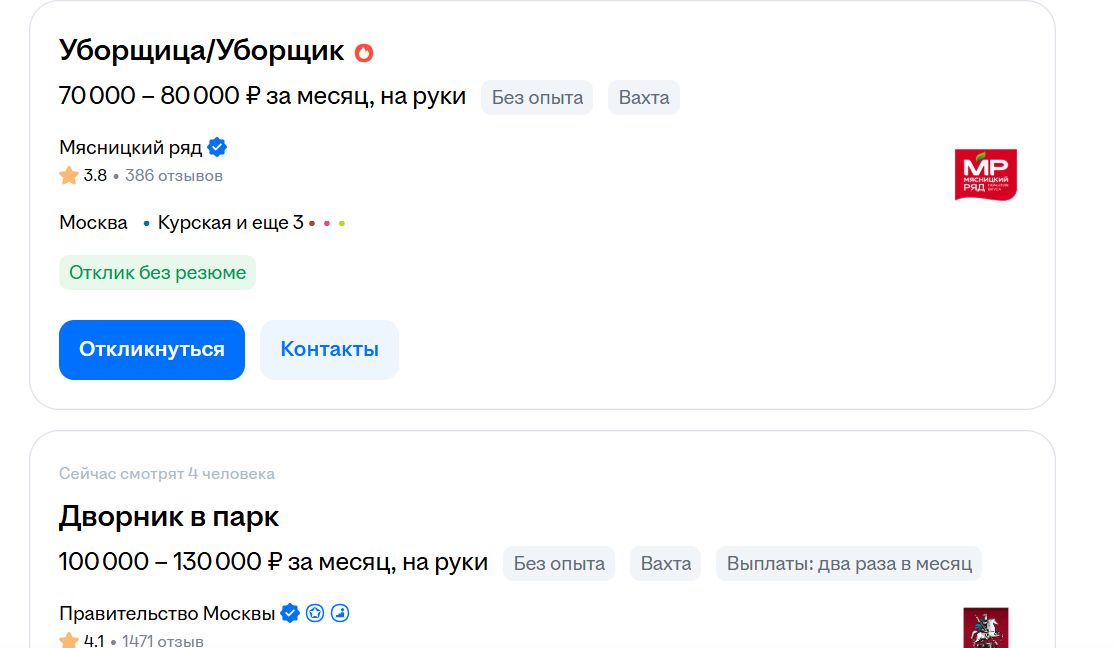
Task: Go to Мясницкий ряд employer page
Action: click(130, 148)
